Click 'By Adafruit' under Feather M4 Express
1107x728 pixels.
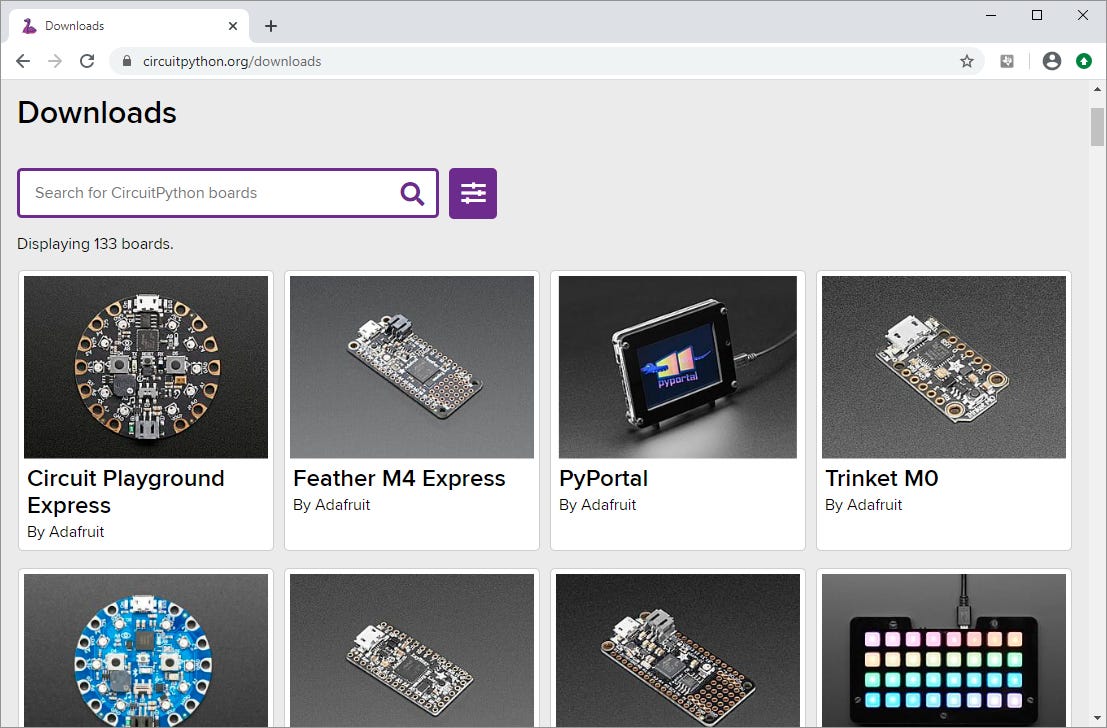(332, 505)
